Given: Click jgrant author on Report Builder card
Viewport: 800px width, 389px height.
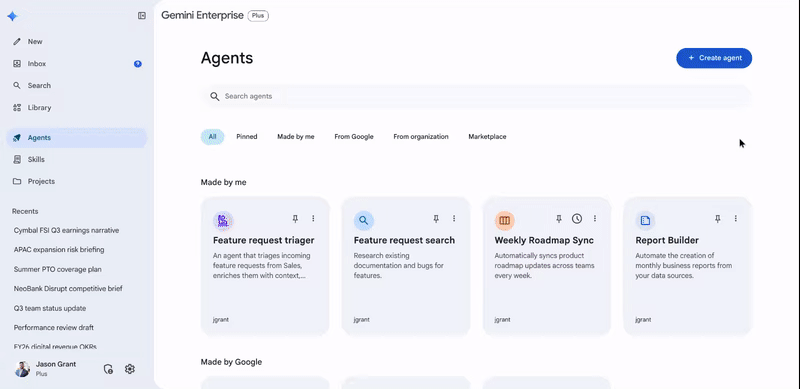Looking at the screenshot, I should point(643,320).
